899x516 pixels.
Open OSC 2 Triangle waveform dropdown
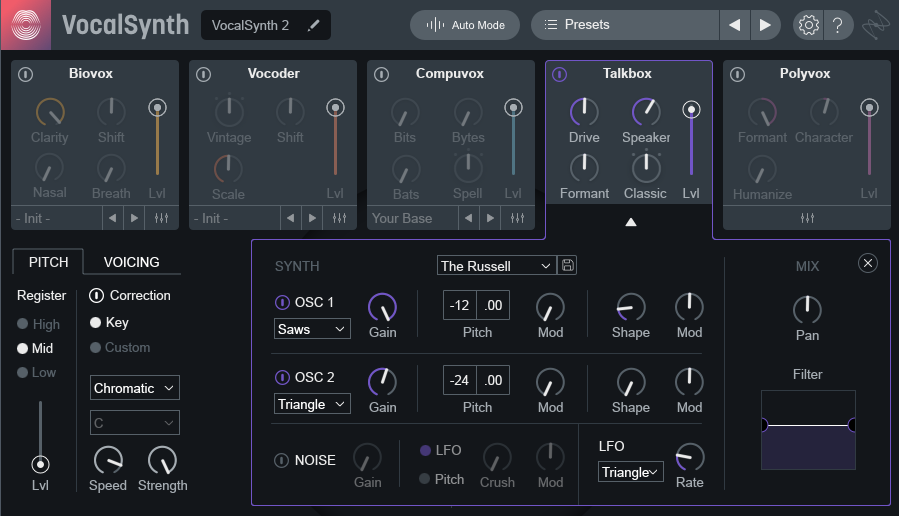(312, 404)
